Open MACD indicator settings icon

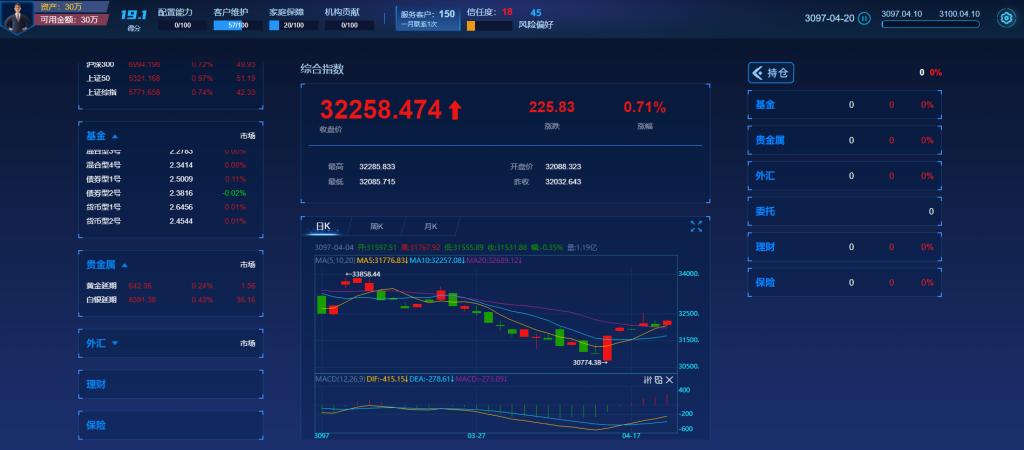(646, 380)
